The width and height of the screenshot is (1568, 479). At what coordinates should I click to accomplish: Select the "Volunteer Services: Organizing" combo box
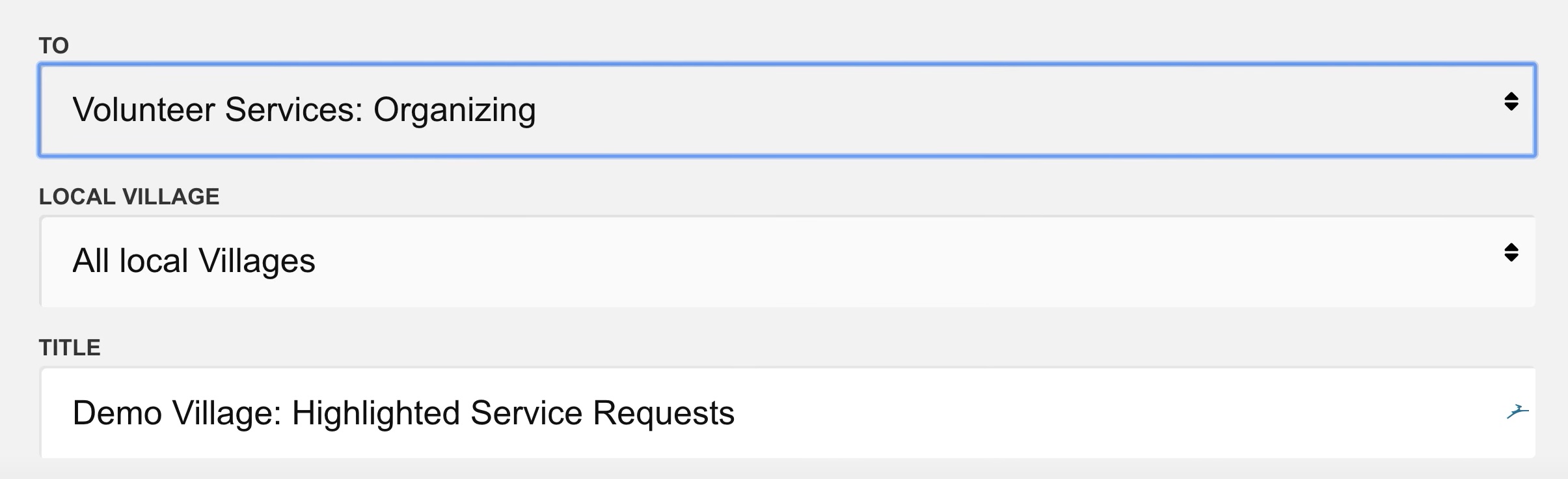pos(787,110)
